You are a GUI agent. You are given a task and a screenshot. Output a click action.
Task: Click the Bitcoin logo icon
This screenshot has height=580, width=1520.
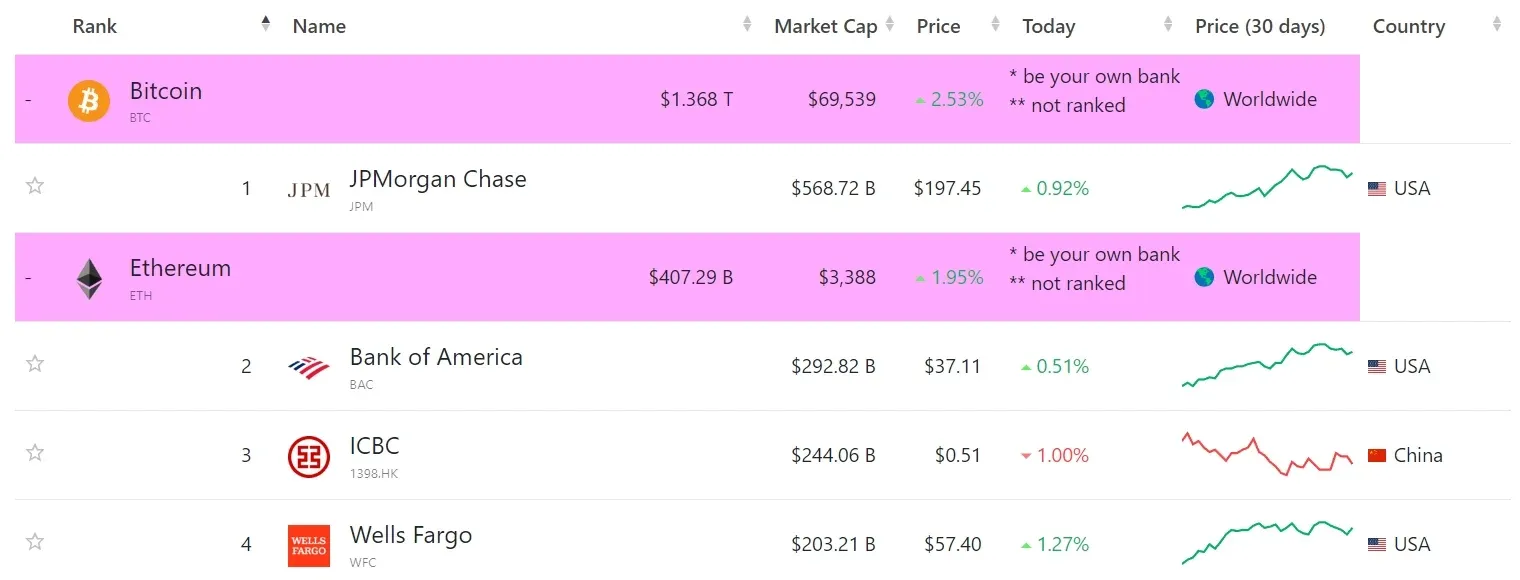pos(89,100)
